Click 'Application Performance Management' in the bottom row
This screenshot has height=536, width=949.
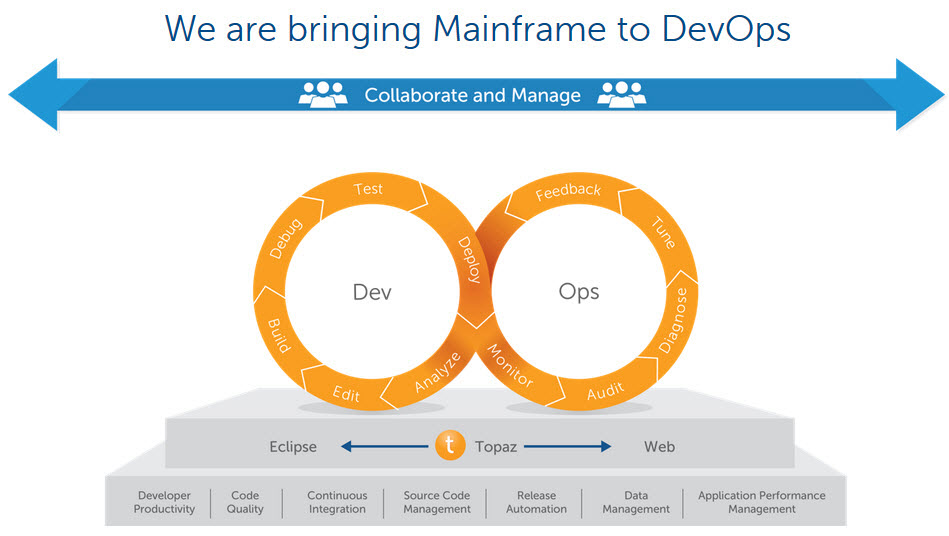click(761, 502)
